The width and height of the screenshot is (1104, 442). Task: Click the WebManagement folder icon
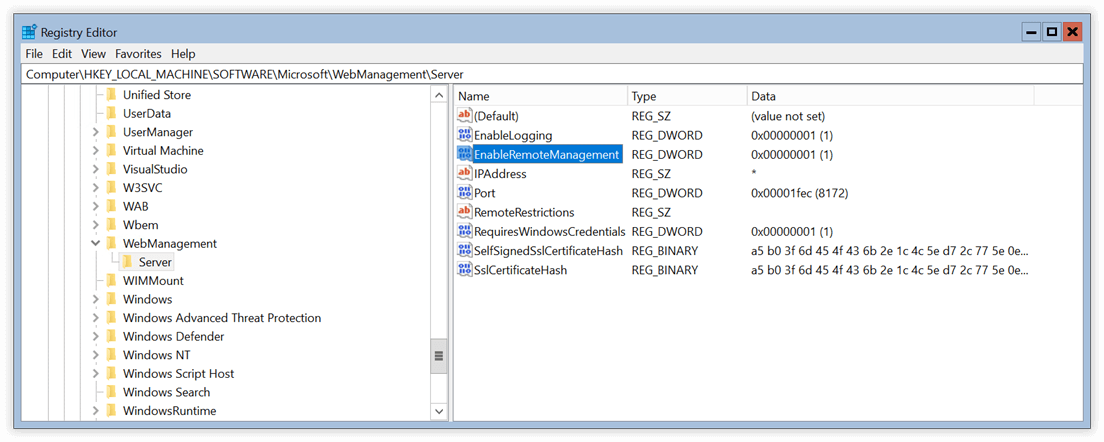(x=111, y=244)
